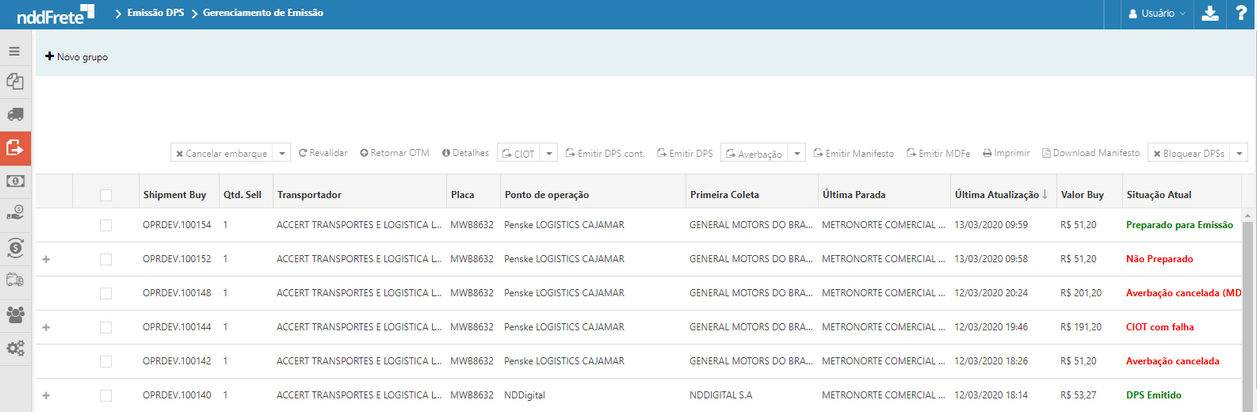
Task: Click the Emissão DPS breadcrumb
Action: [153, 13]
